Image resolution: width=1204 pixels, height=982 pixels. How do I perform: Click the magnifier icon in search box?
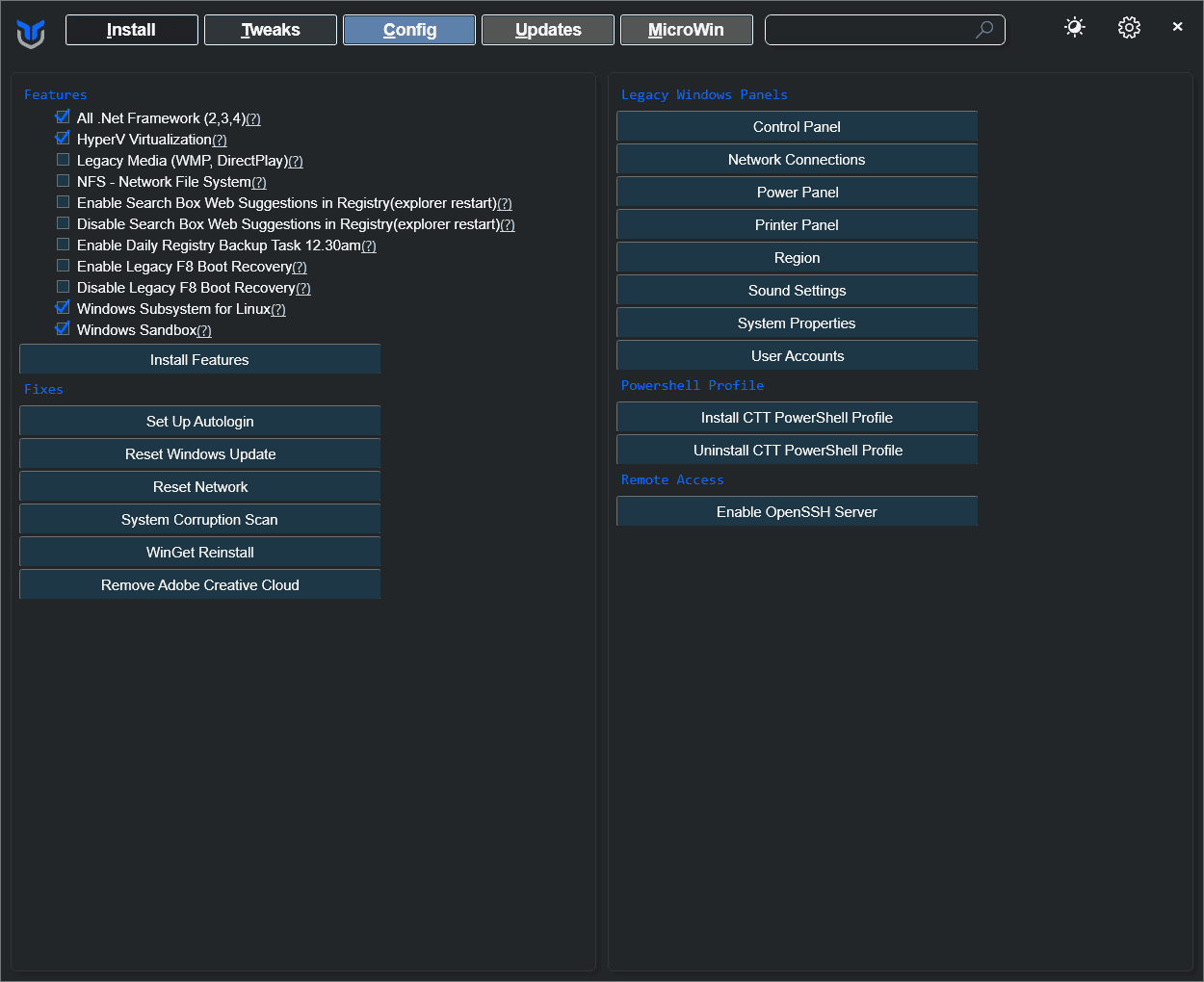983,30
